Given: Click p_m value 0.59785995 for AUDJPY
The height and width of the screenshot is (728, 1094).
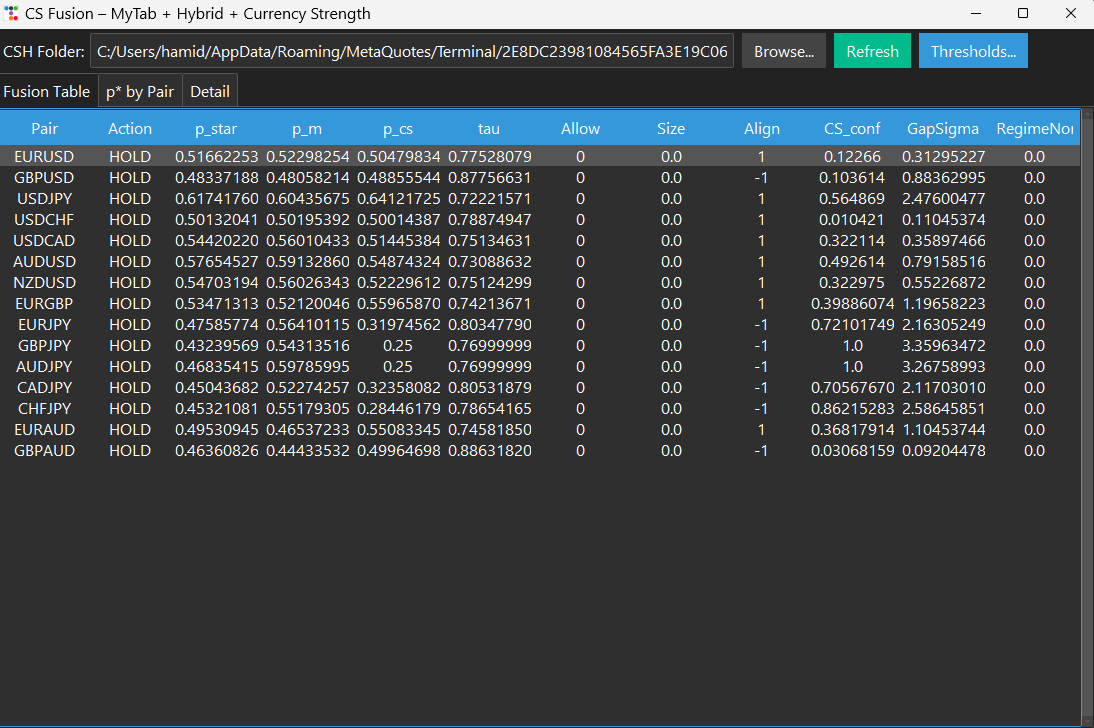Looking at the screenshot, I should (x=307, y=366).
